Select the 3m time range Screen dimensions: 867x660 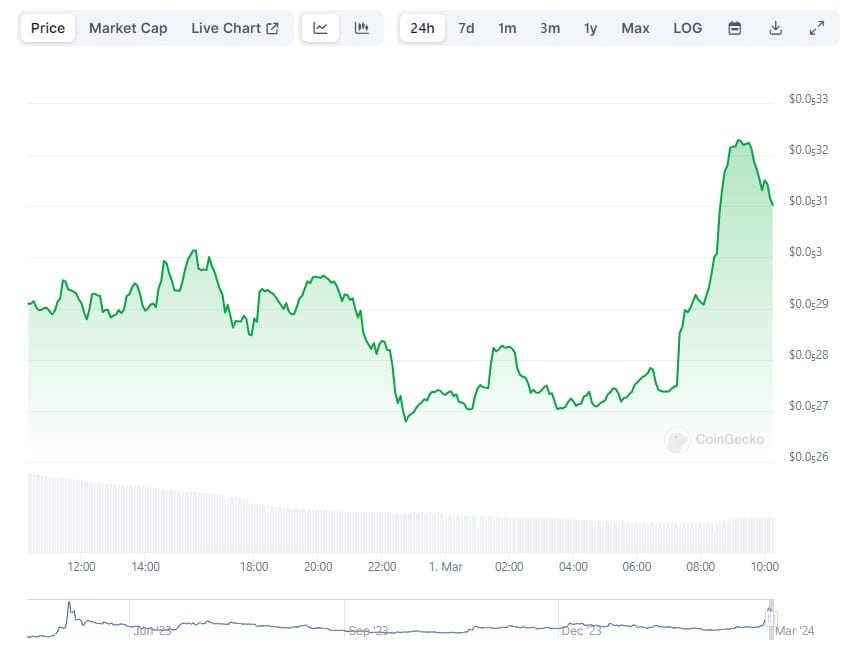[550, 28]
